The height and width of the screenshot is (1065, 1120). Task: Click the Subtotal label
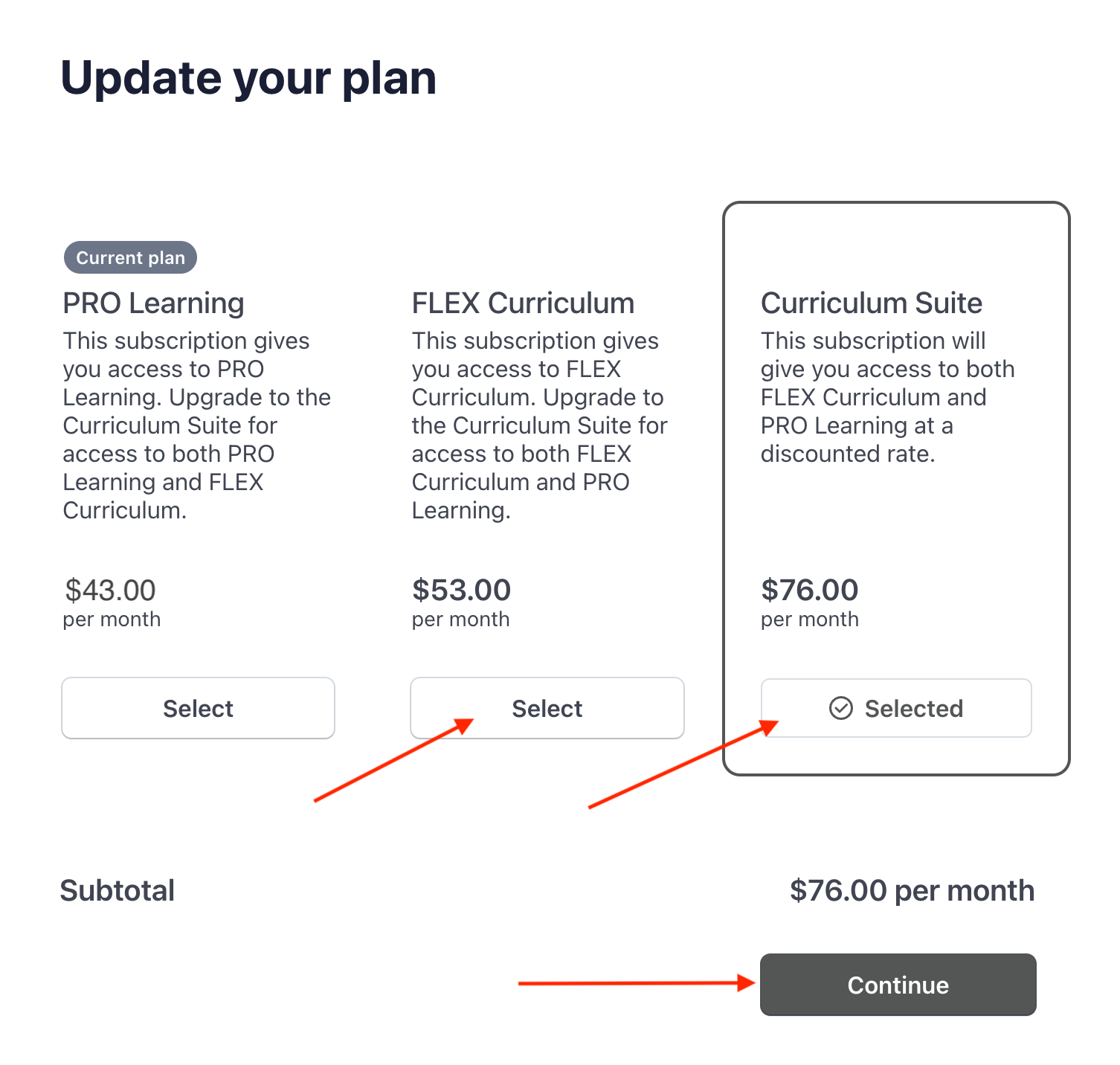[118, 890]
